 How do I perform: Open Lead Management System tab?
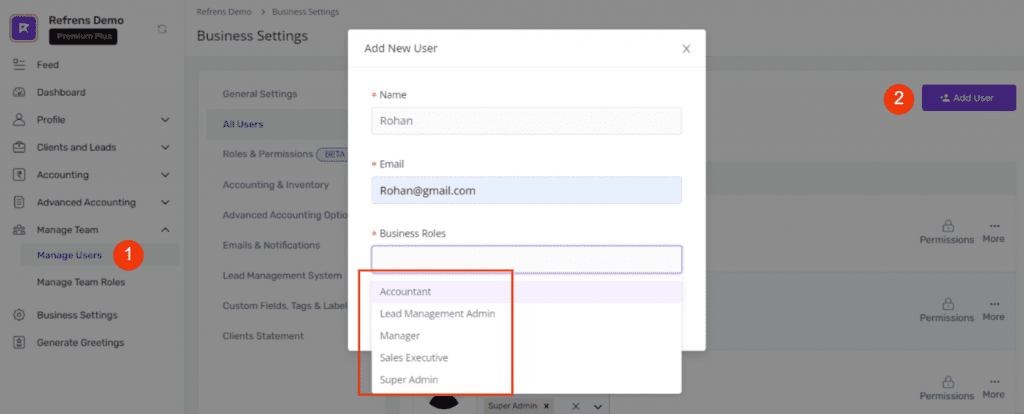coord(282,276)
